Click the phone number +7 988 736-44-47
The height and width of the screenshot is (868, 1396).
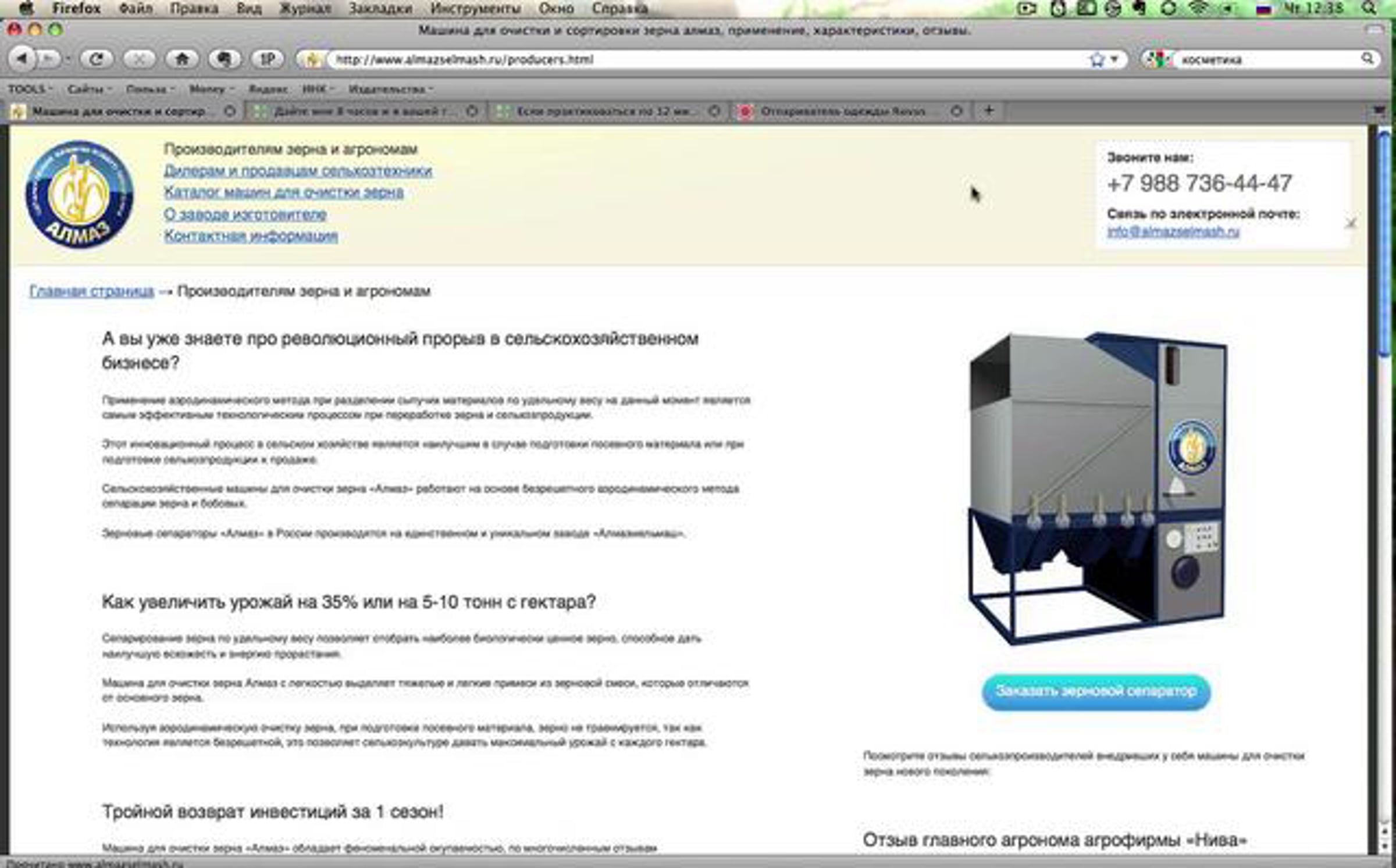(1199, 184)
